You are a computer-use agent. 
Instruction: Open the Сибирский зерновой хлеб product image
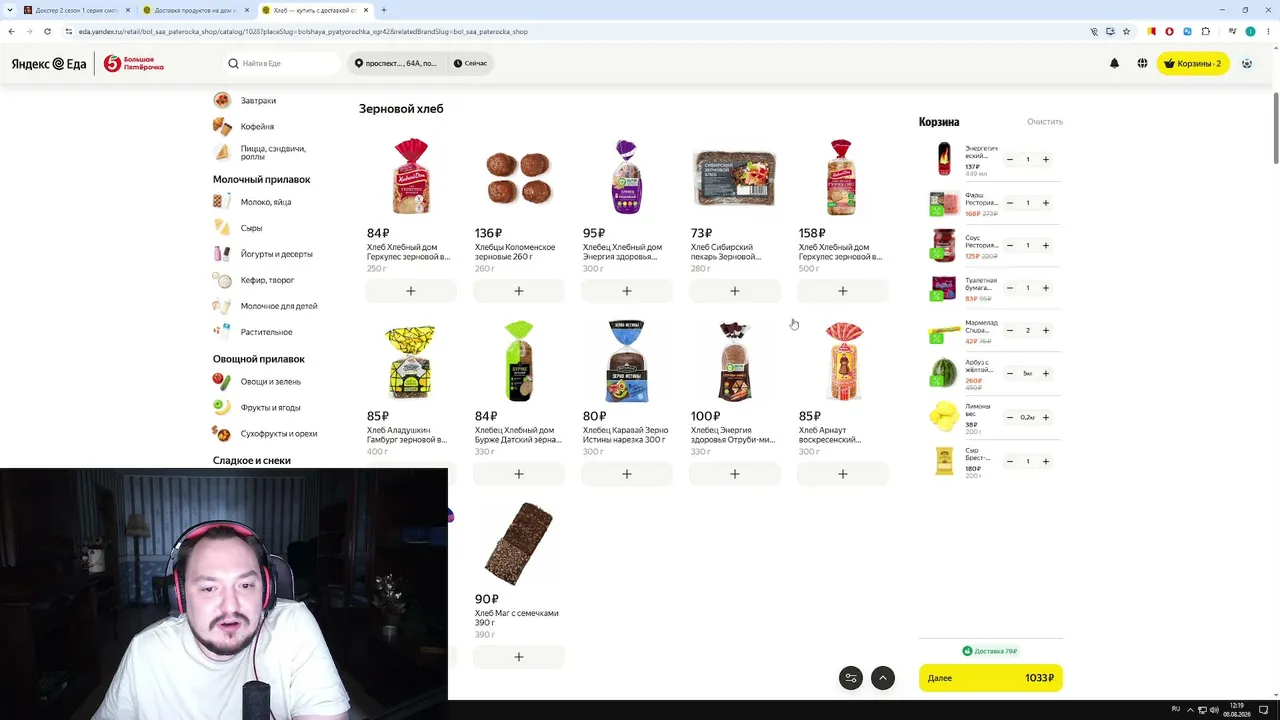[x=735, y=178]
